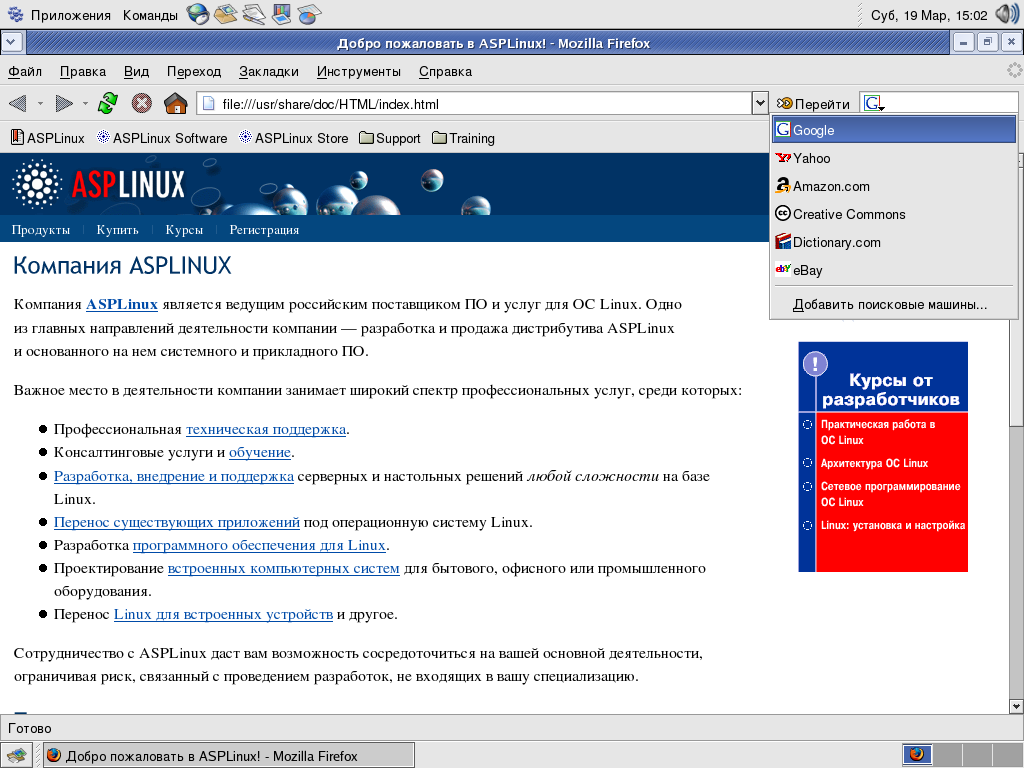Open the web browser launcher in GNOME panel

(x=197, y=14)
